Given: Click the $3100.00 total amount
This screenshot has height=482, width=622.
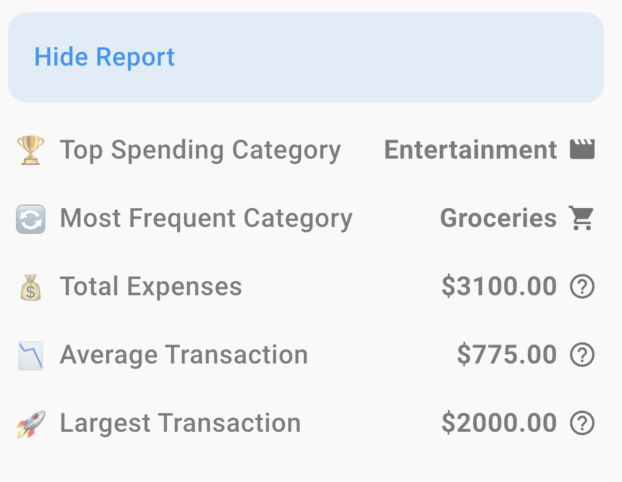Looking at the screenshot, I should coord(499,287).
